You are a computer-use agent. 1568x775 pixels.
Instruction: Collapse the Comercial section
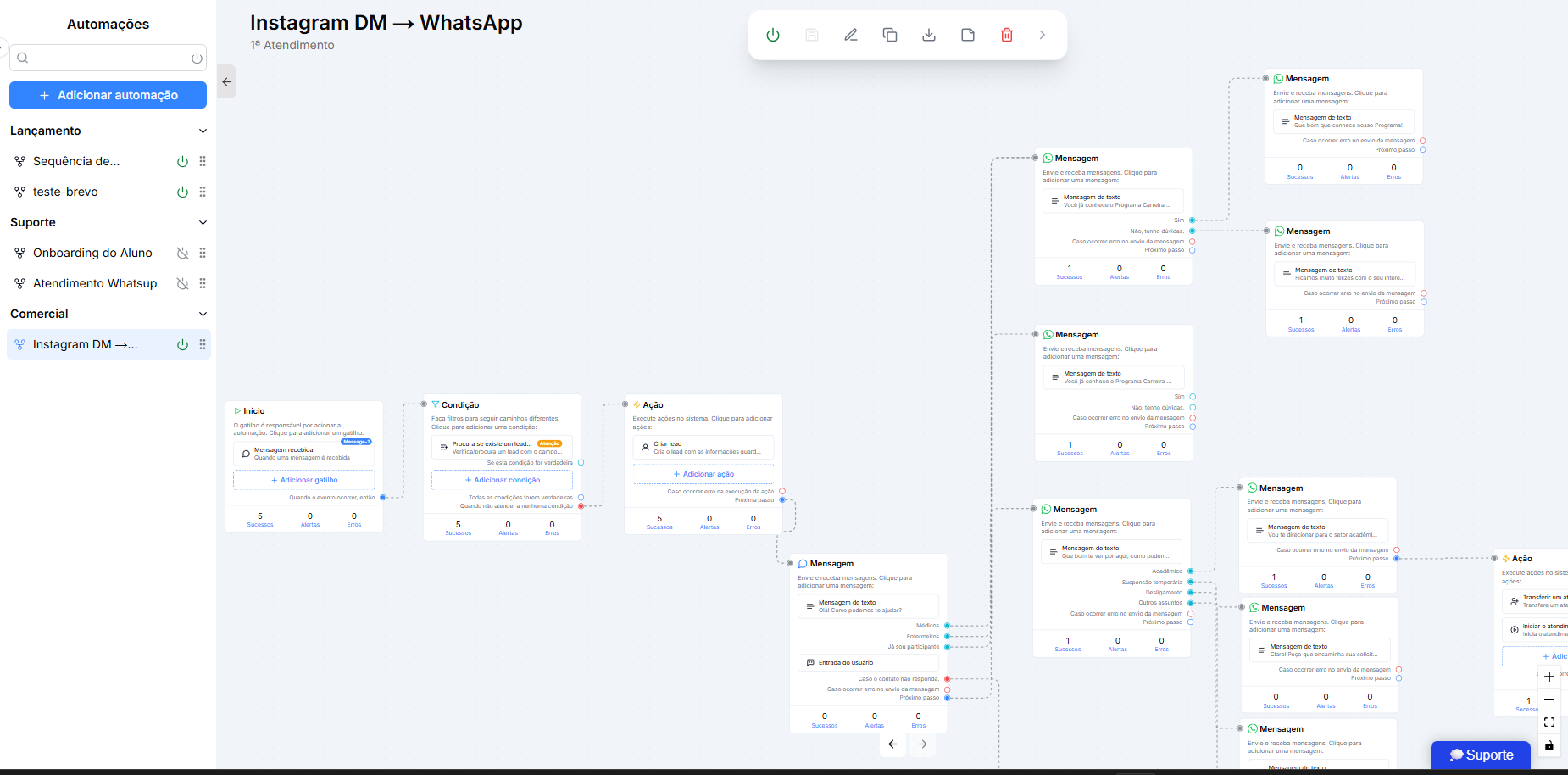203,314
